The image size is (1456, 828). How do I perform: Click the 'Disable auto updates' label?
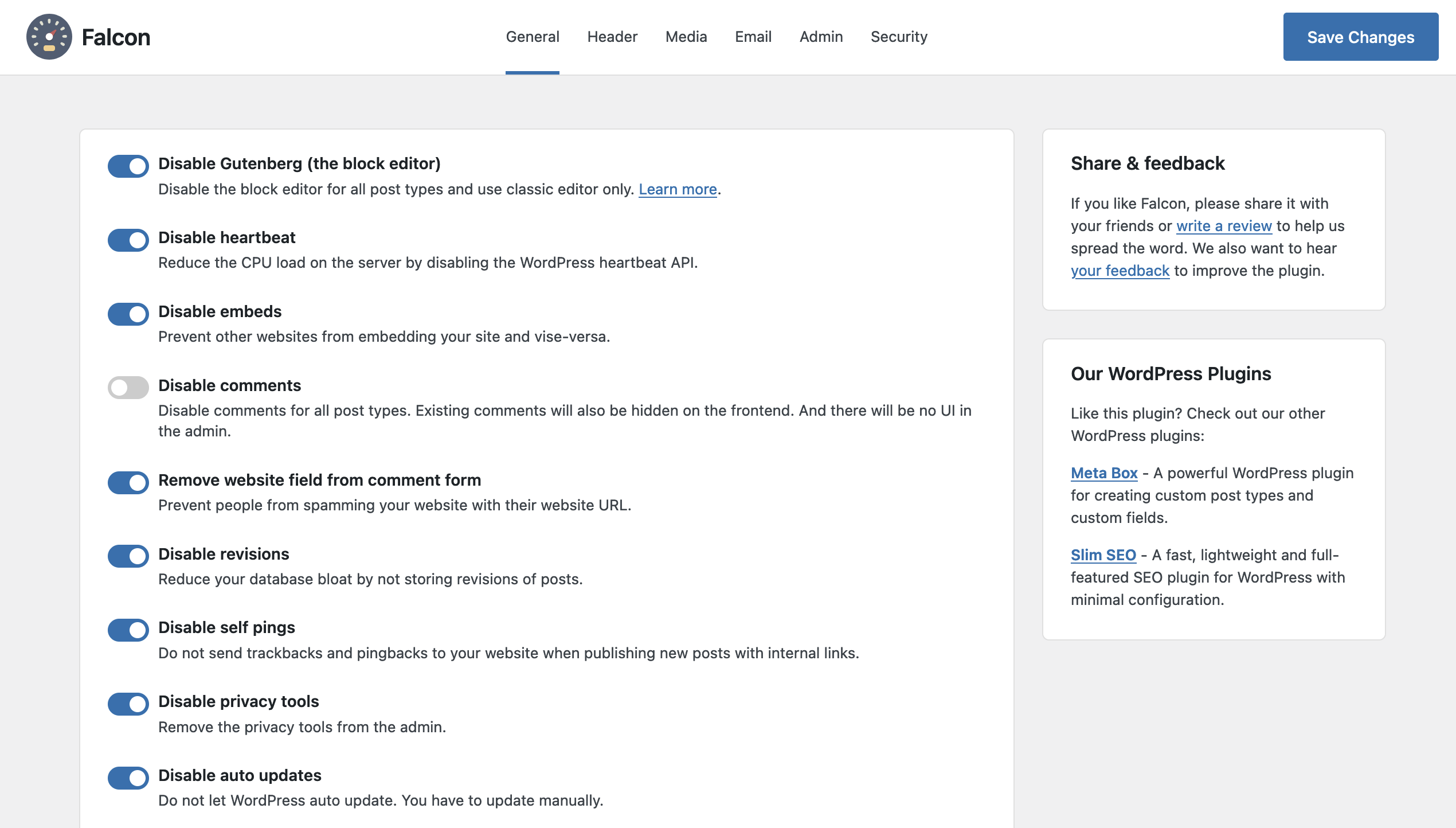pyautogui.click(x=240, y=775)
